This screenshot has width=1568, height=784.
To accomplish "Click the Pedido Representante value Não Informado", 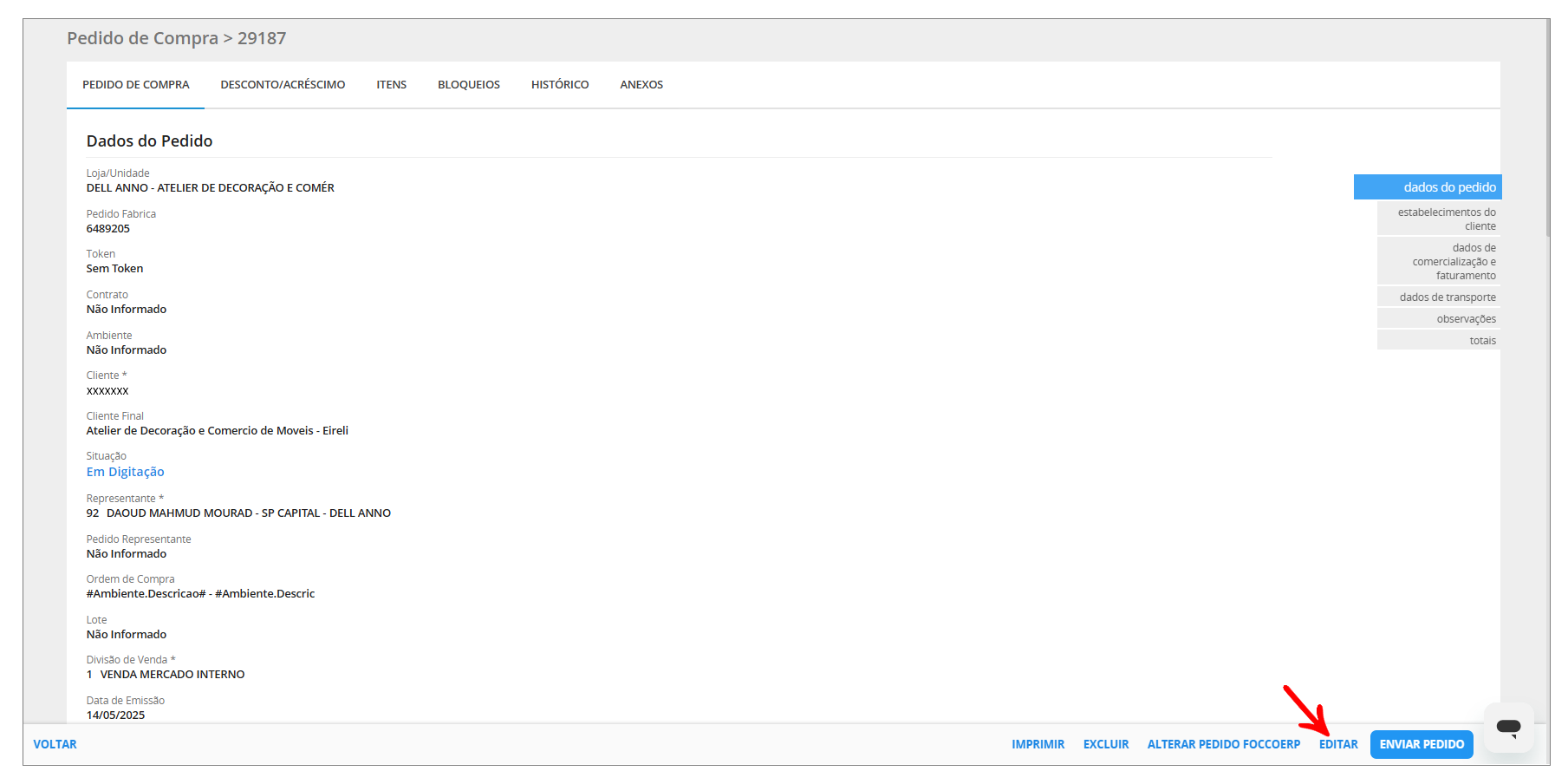I will 127,554.
